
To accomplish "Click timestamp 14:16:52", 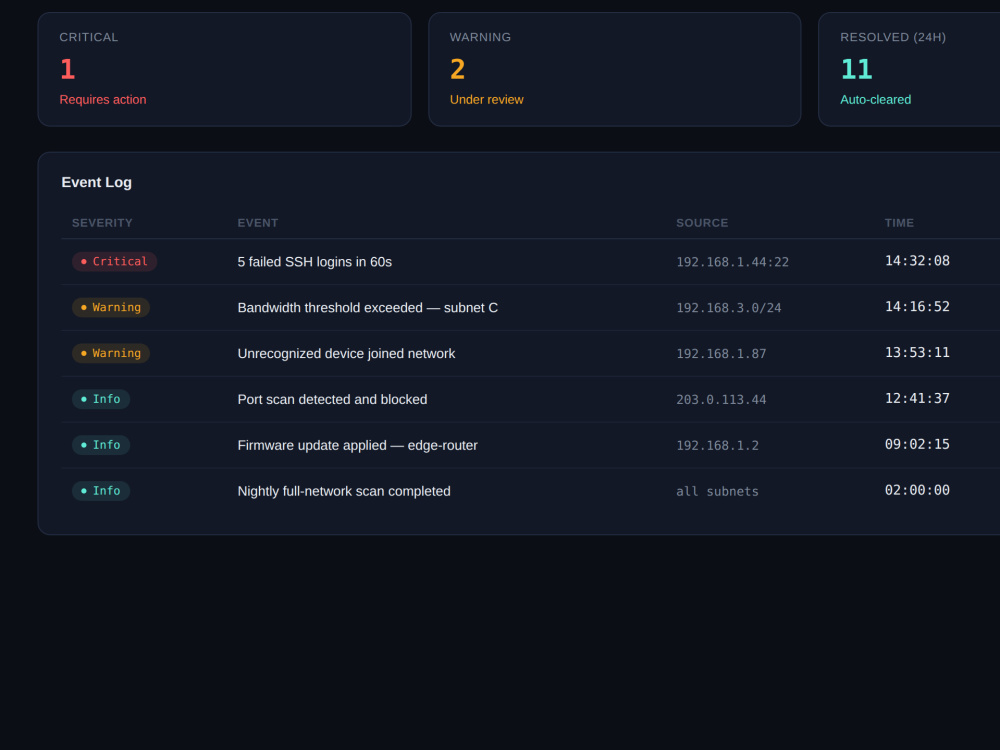I will pos(917,307).
